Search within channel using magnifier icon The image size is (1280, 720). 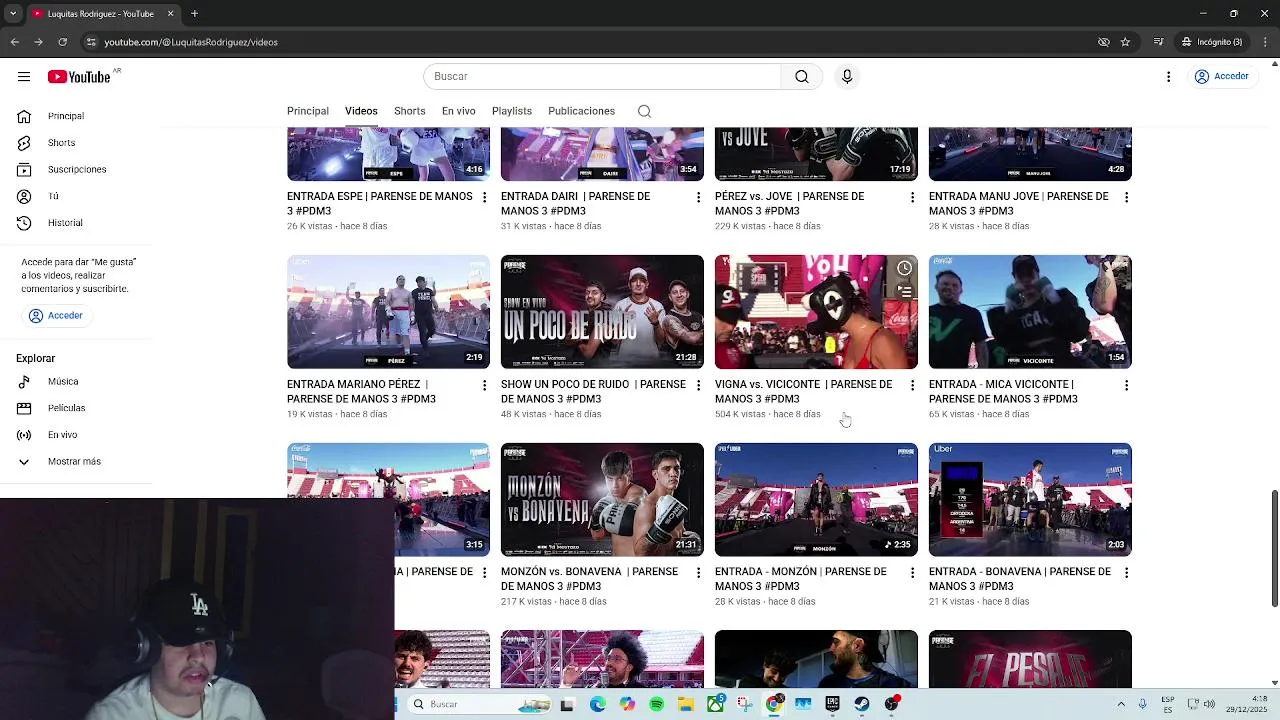[644, 111]
